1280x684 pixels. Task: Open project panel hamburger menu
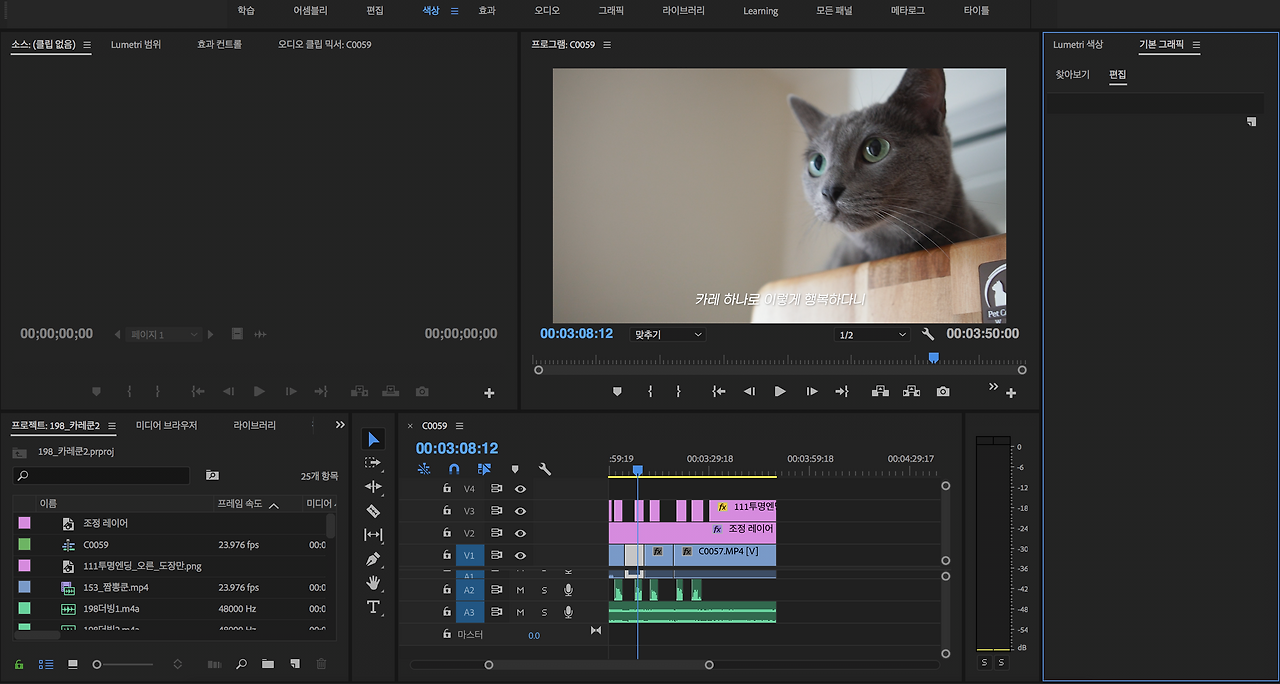(112, 425)
